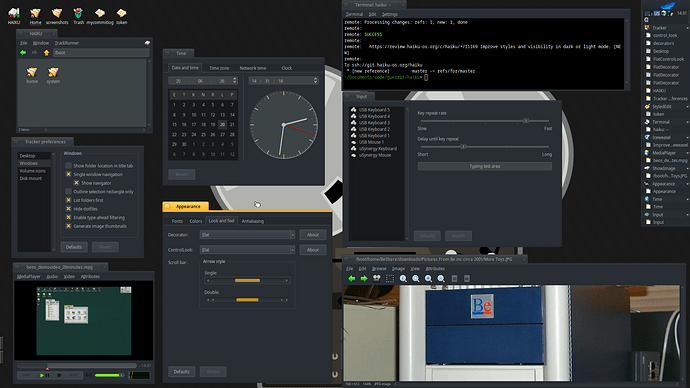This screenshot has width=690, height=388.
Task: Toggle Show folder location in title tab
Action: [68, 166]
